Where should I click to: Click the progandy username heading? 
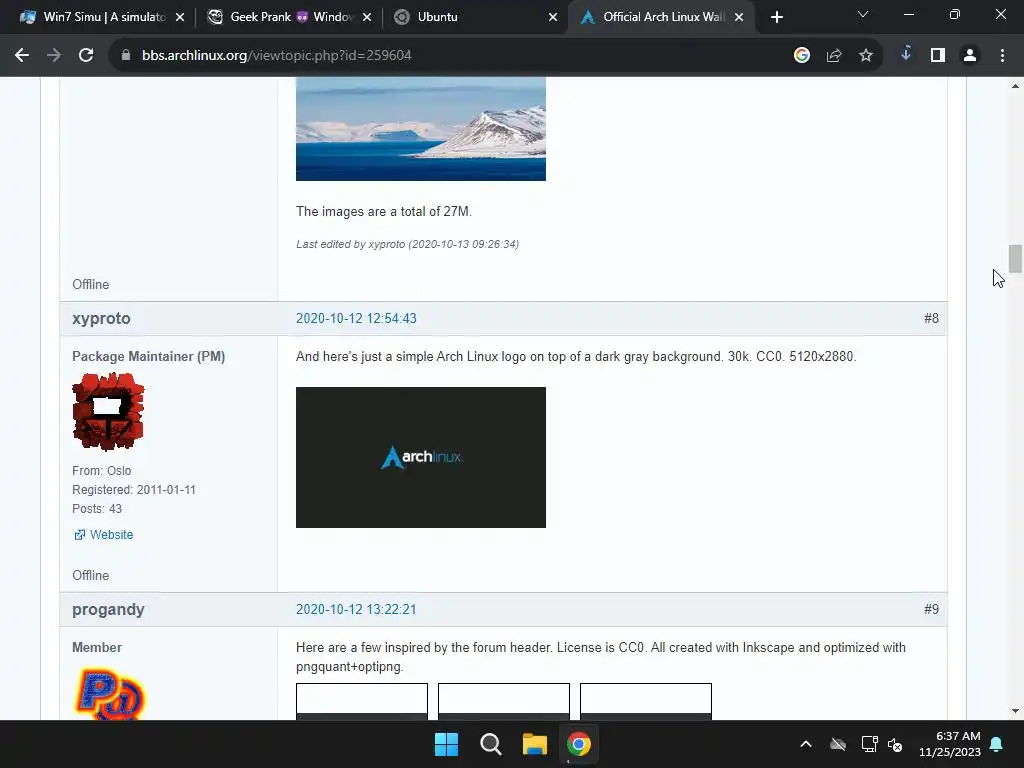(108, 610)
